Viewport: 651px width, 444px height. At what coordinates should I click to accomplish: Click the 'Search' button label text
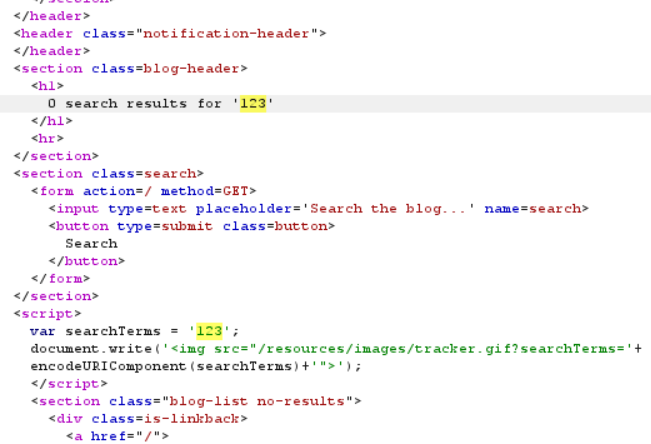pyautogui.click(x=91, y=243)
